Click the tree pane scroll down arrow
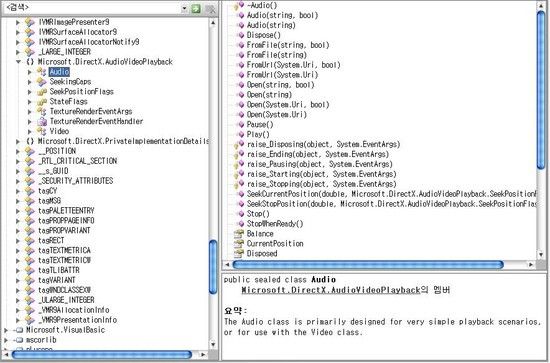 click(213, 345)
